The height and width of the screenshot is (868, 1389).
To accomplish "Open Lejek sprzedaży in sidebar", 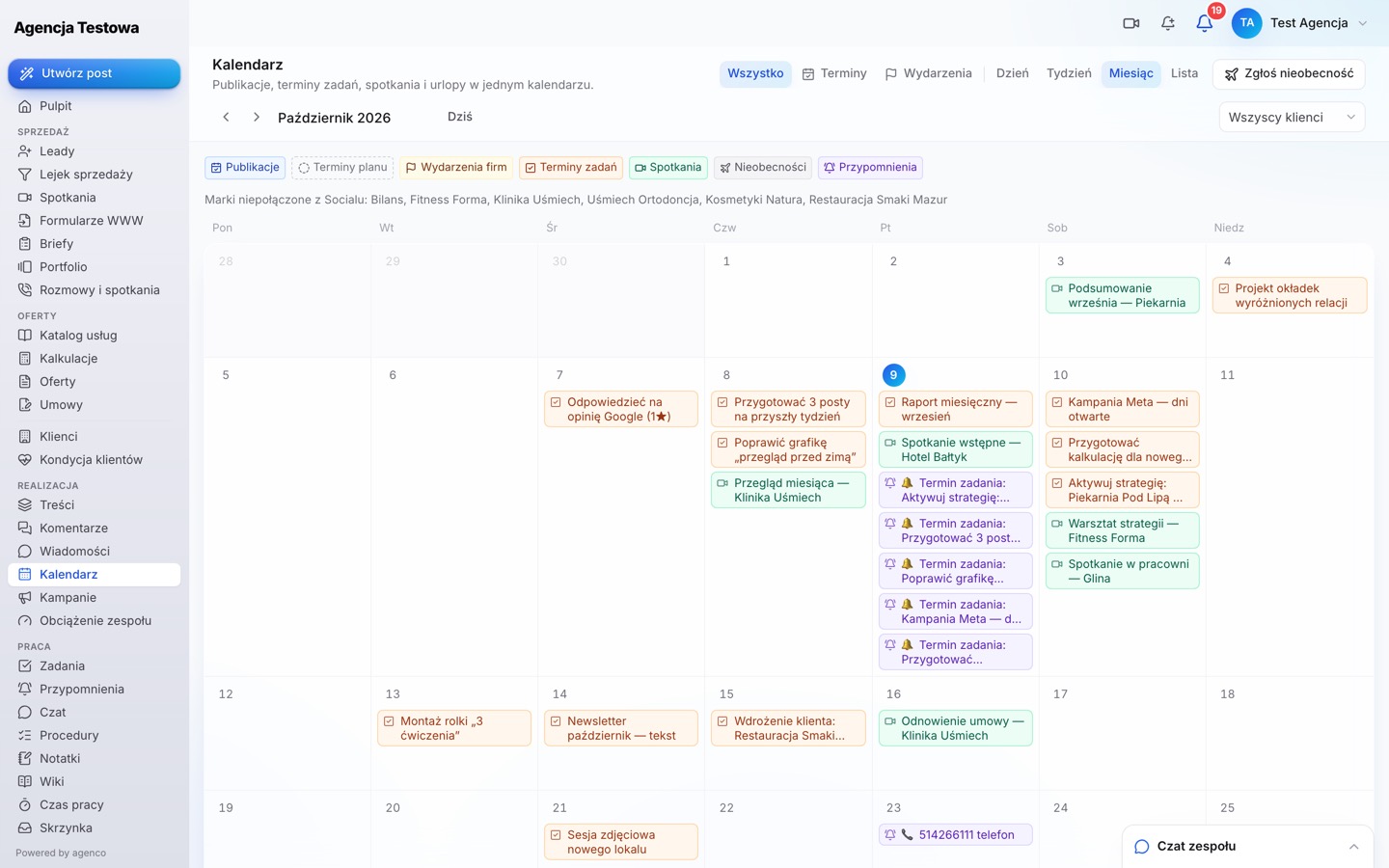I will (x=94, y=175).
